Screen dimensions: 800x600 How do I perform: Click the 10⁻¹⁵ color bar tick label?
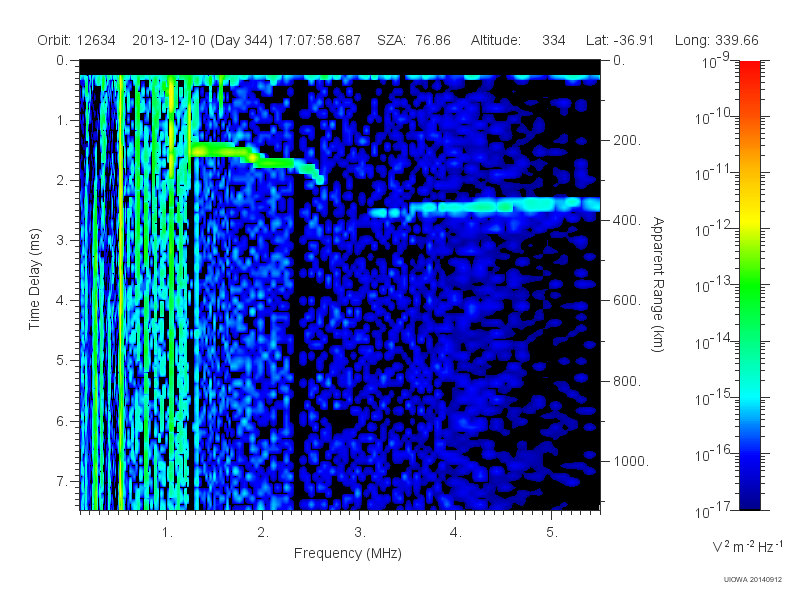tap(714, 398)
